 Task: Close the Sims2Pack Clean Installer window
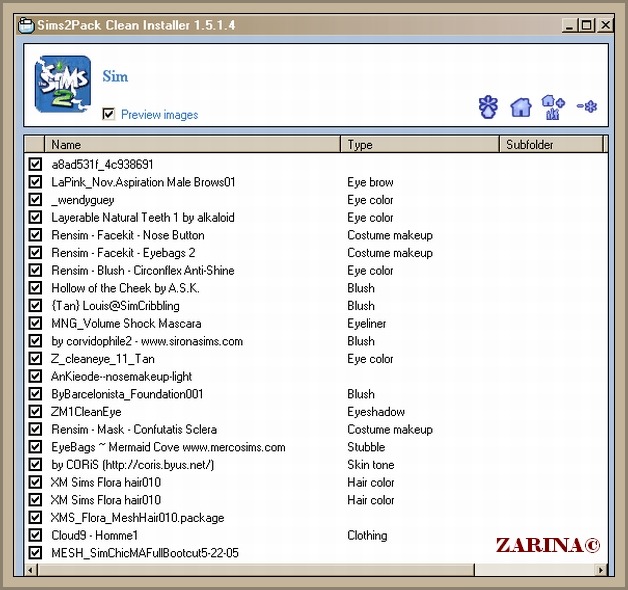point(606,25)
